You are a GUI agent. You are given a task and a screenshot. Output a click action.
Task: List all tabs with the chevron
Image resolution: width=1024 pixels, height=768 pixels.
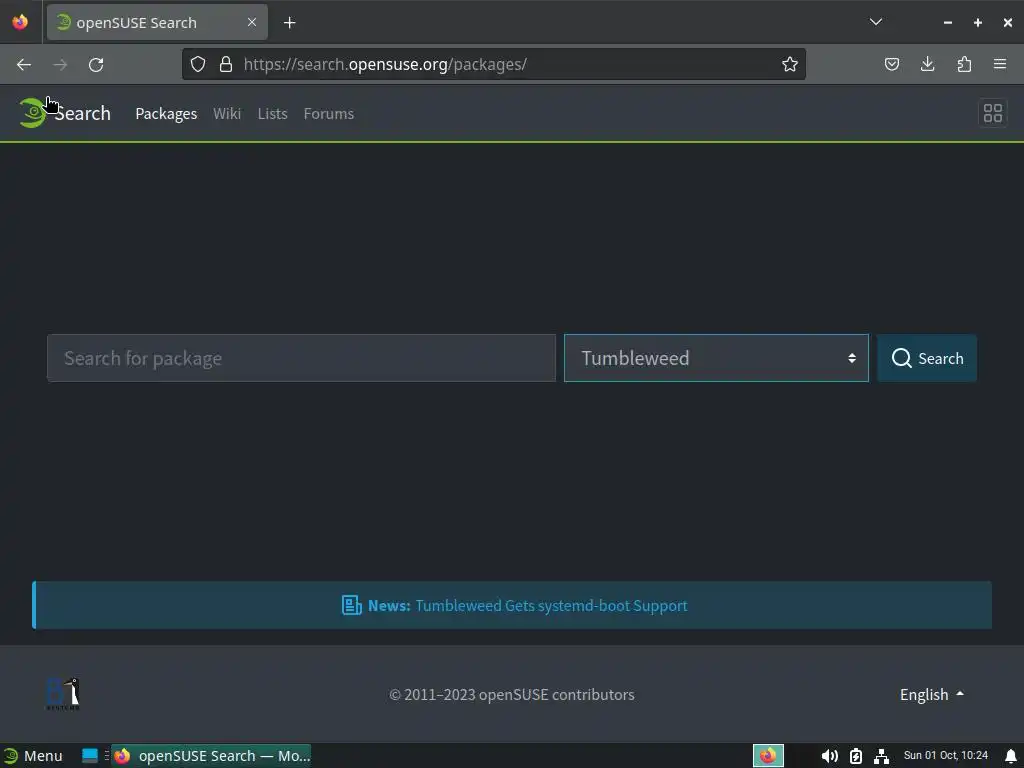click(x=876, y=22)
